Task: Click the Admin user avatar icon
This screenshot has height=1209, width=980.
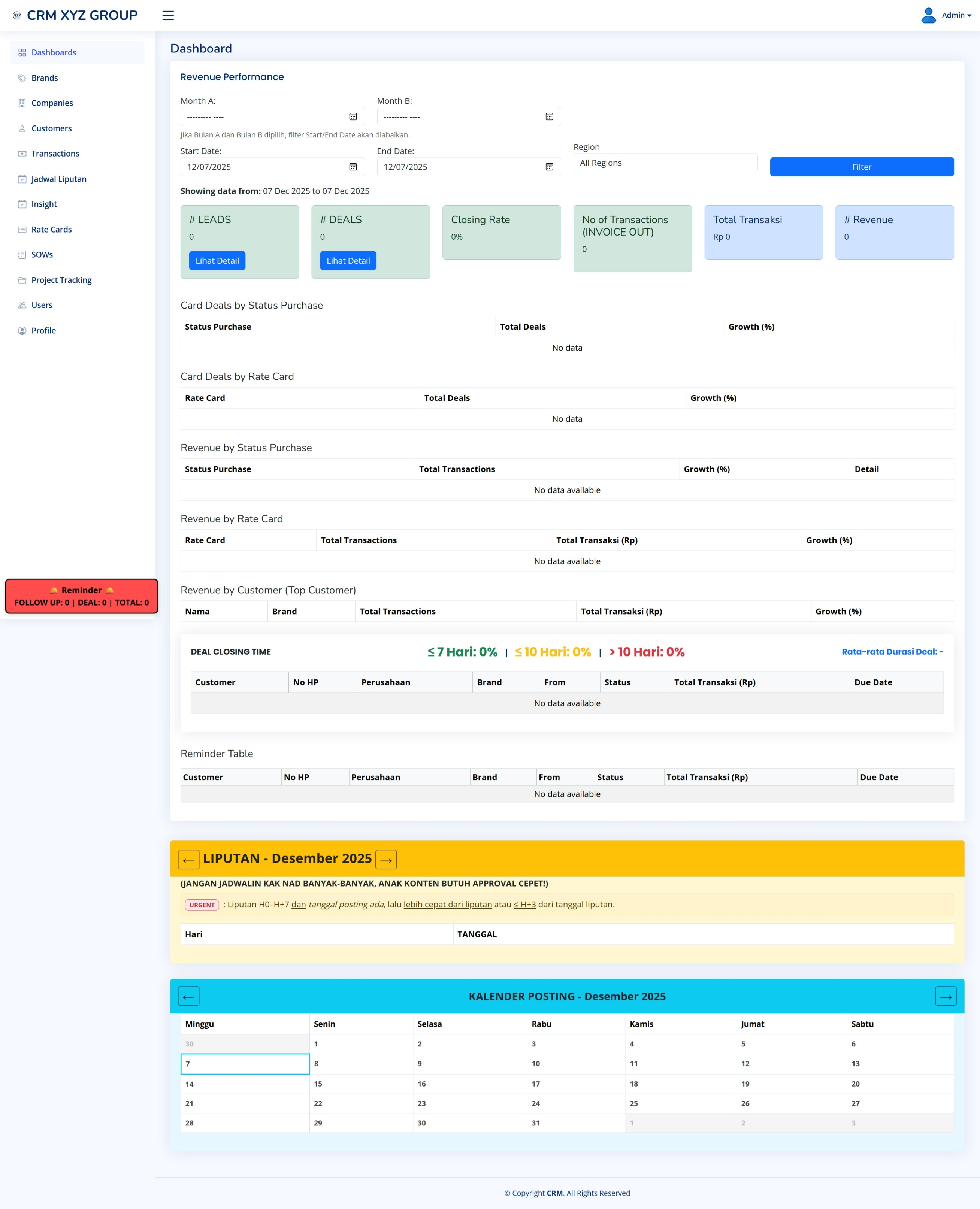Action: point(928,15)
